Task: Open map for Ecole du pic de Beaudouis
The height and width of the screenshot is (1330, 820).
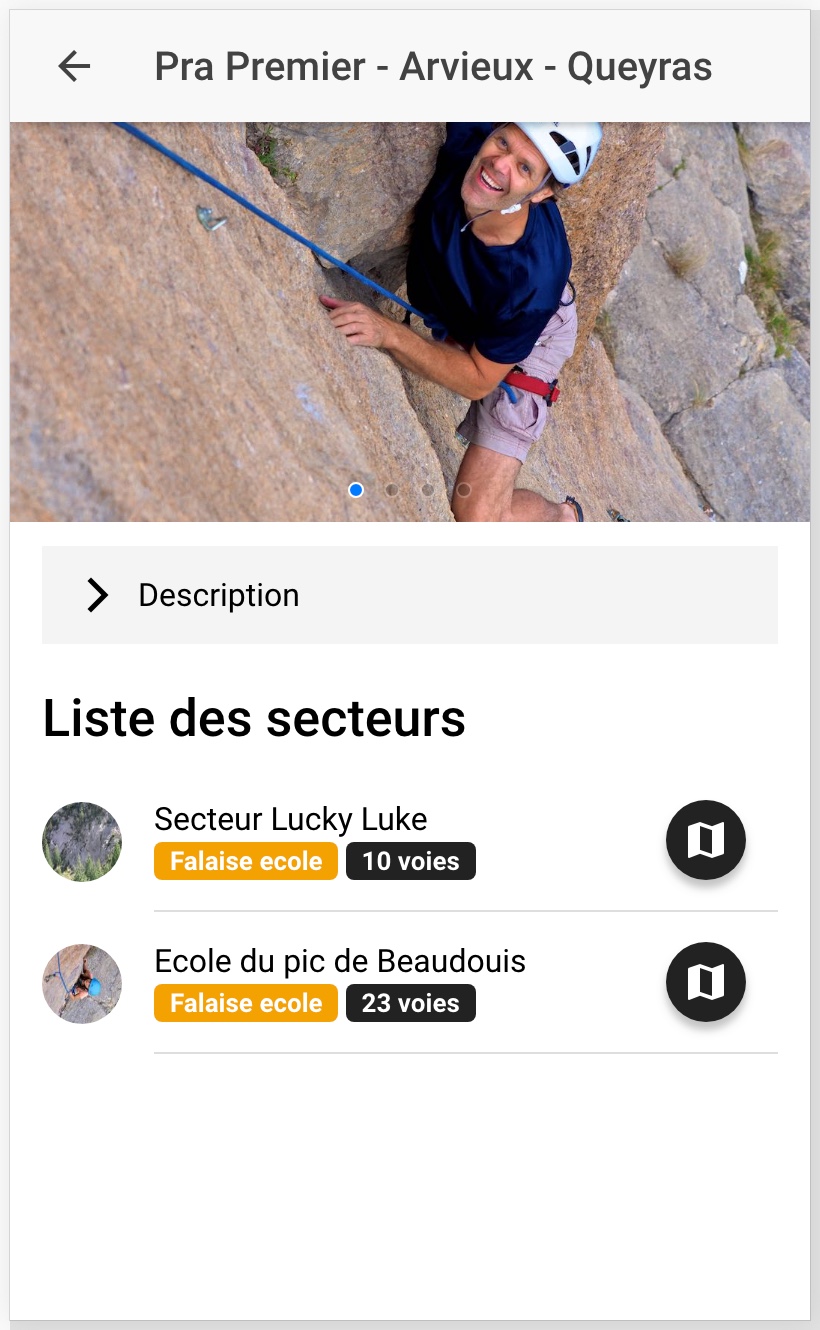Action: [705, 982]
